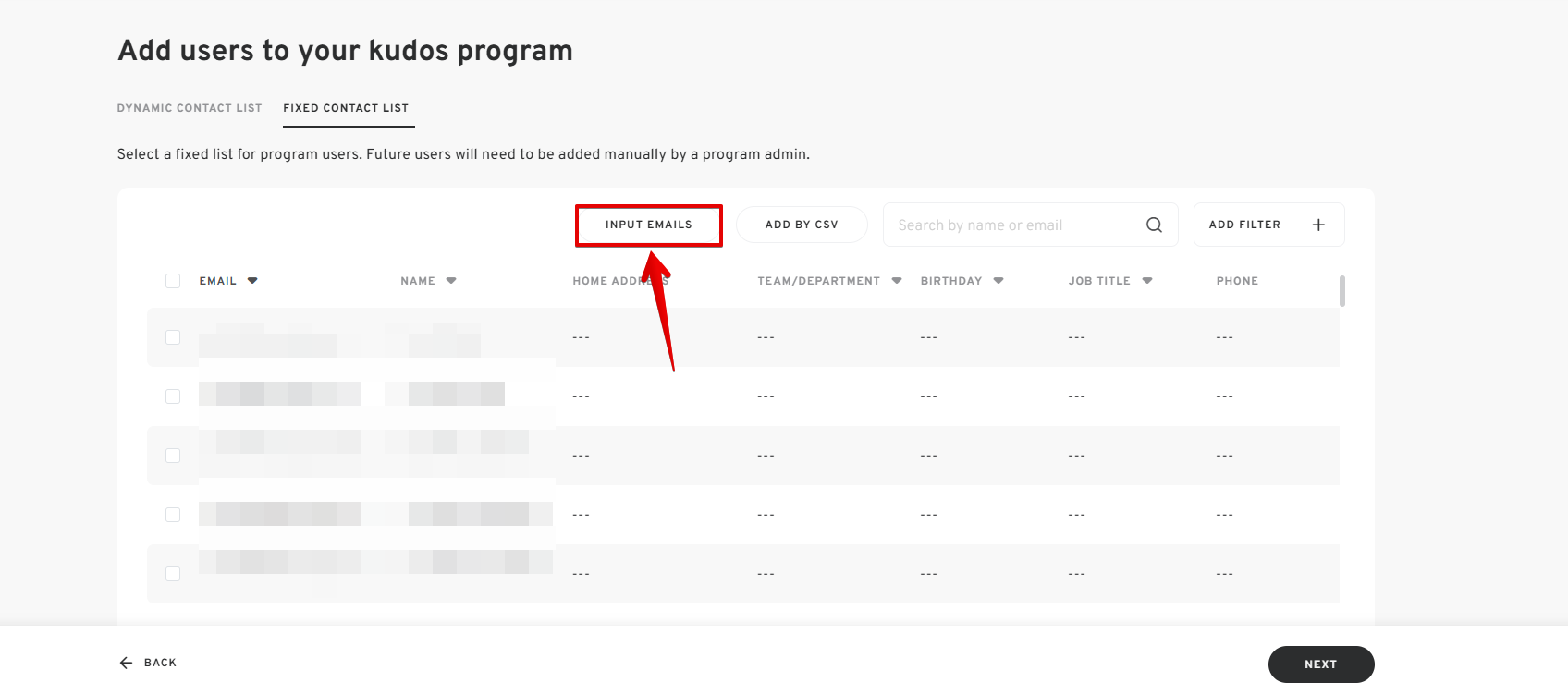Click the search magnifier icon

point(1154,225)
